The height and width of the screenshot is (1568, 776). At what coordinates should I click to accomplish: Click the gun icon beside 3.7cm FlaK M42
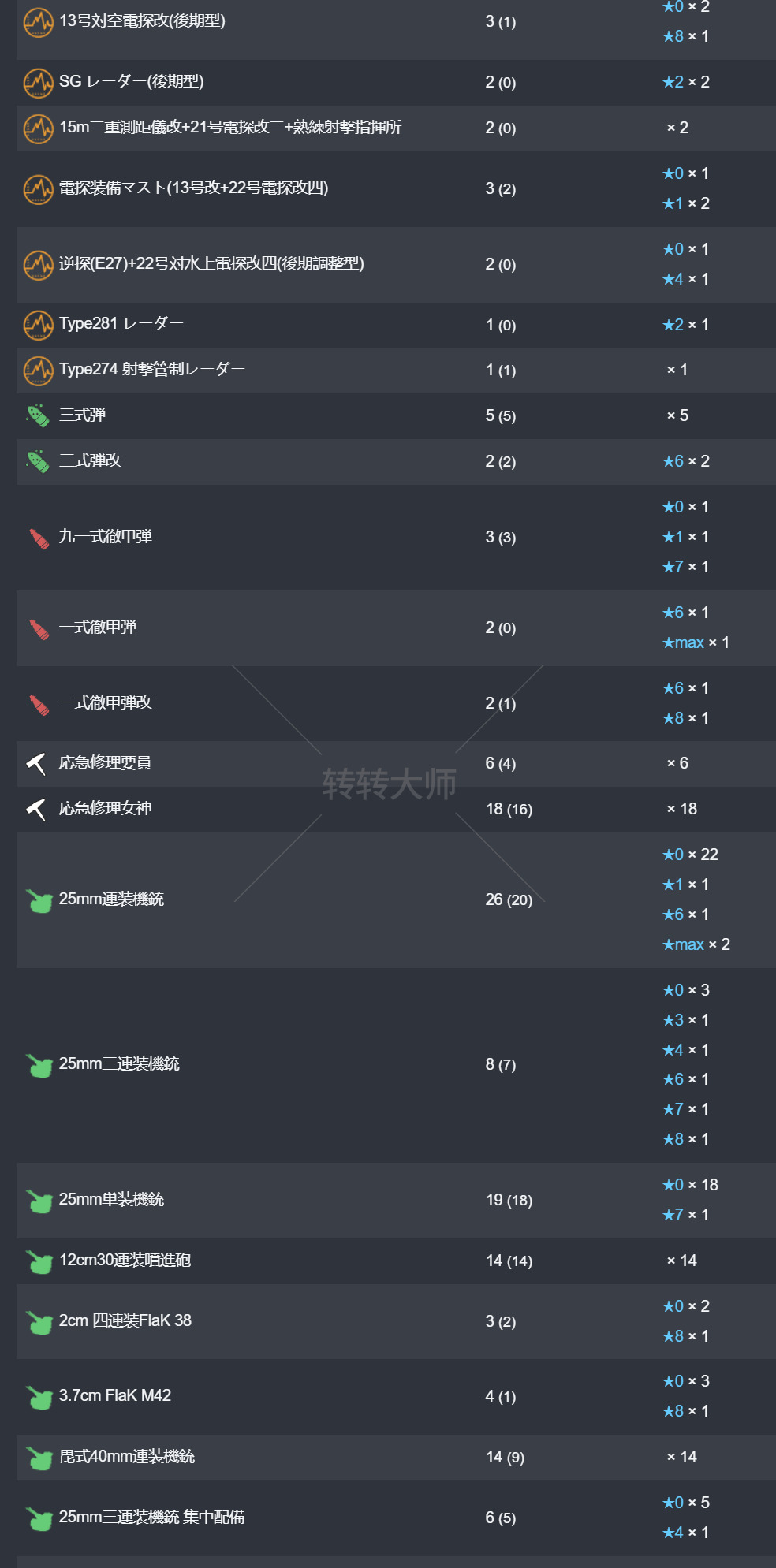click(39, 1397)
